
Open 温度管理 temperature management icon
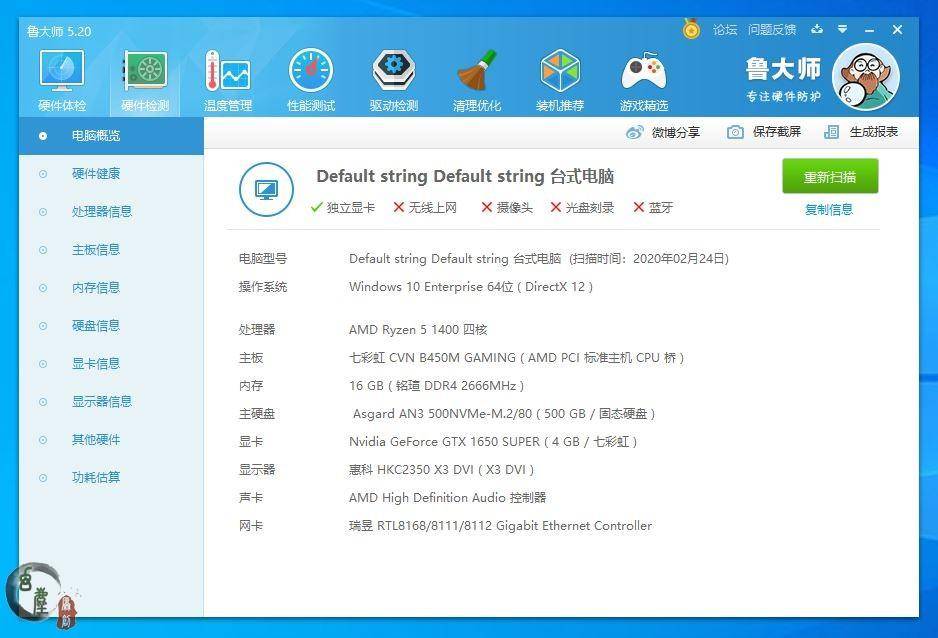[x=228, y=72]
